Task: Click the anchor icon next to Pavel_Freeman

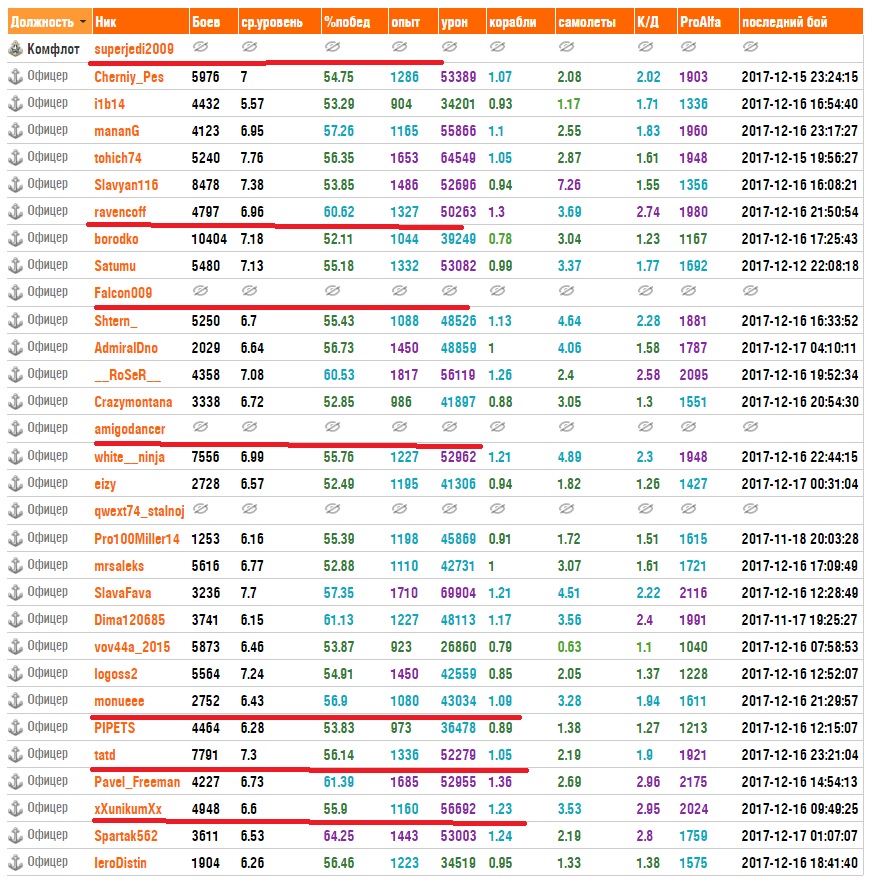Action: pyautogui.click(x=15, y=781)
